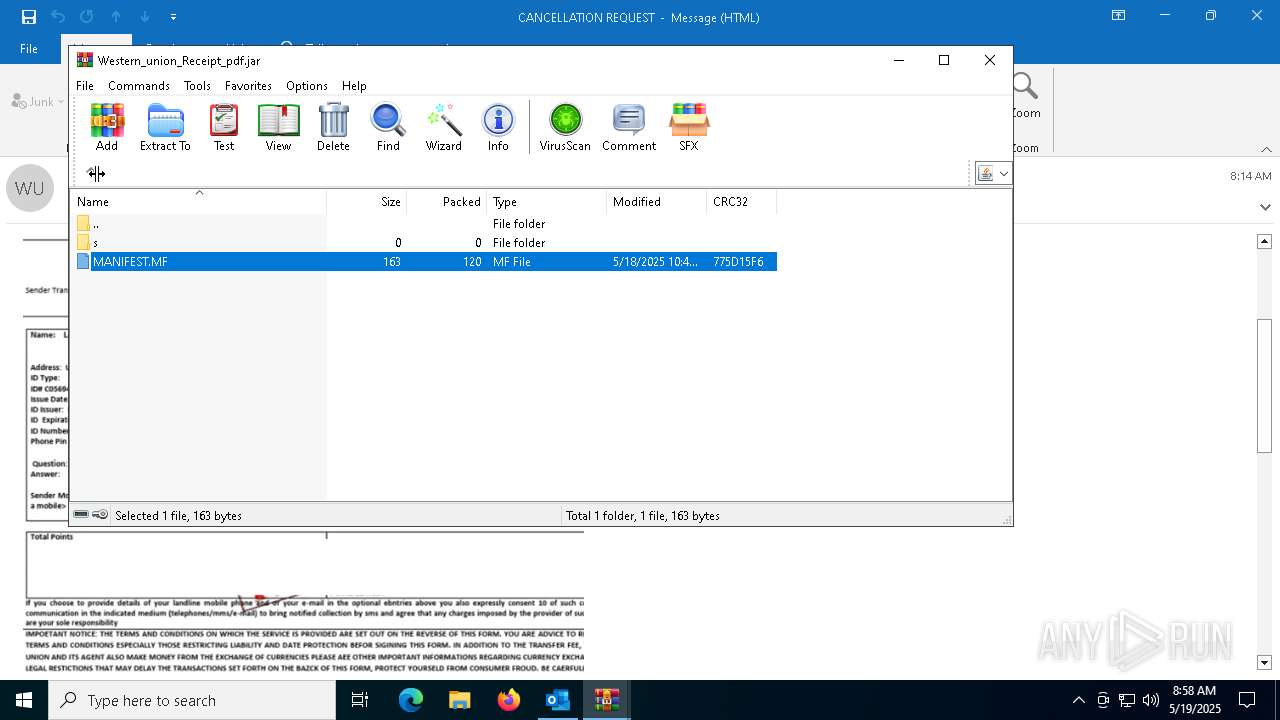This screenshot has width=1280, height=720.
Task: Run VirusScan on the archive
Action: pos(565,127)
